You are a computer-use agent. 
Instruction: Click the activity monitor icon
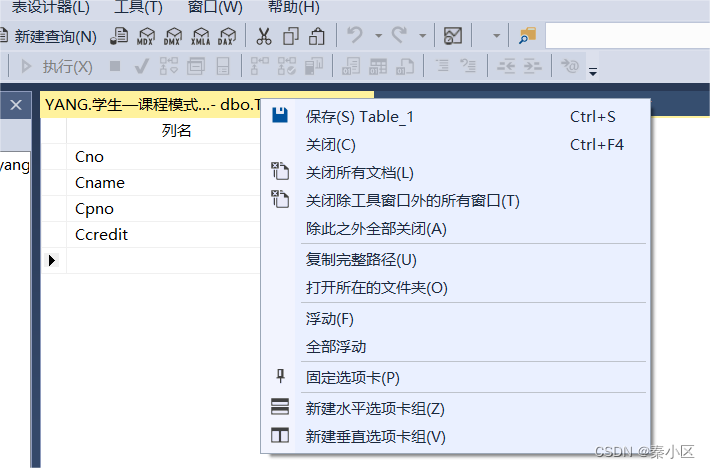(453, 35)
